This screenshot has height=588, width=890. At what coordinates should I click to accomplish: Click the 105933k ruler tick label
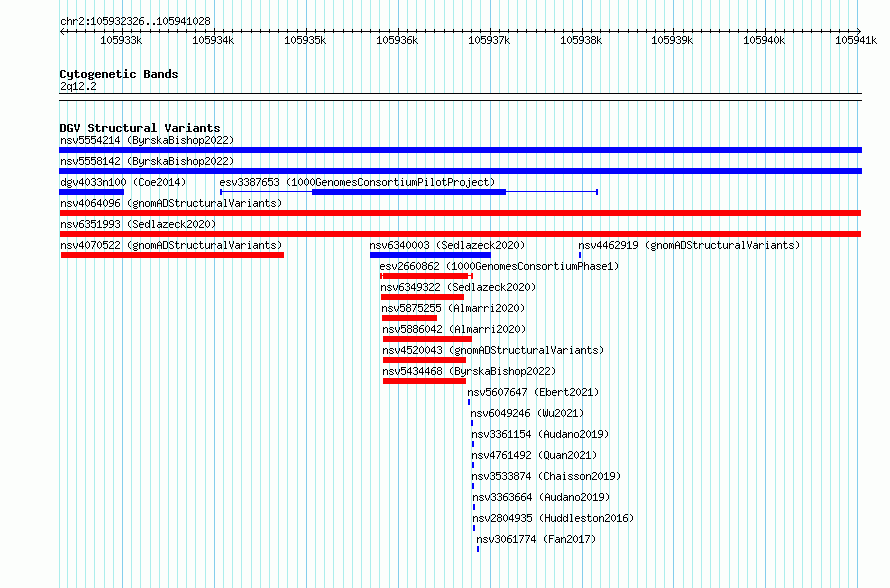pos(121,40)
